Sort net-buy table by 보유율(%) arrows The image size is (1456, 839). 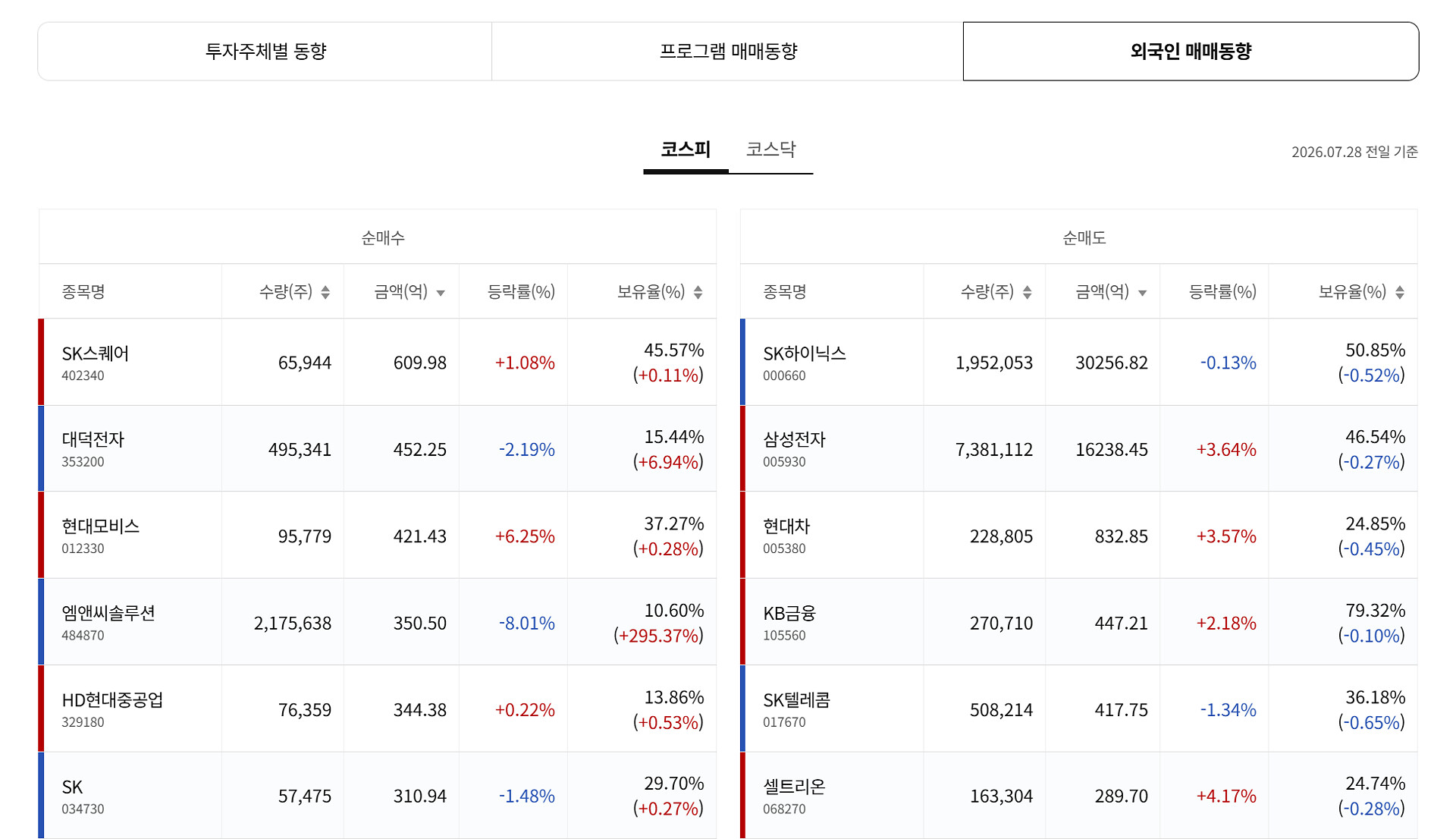698,292
